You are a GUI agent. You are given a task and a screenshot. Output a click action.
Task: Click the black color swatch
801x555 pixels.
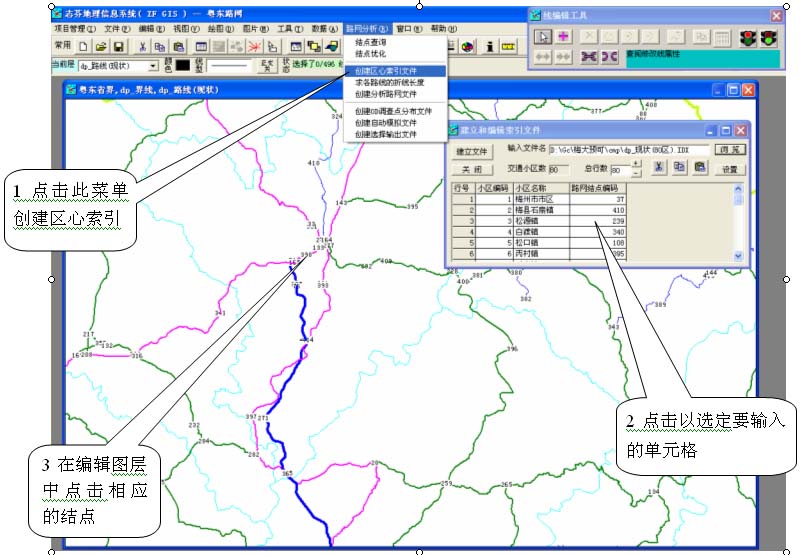click(x=183, y=66)
